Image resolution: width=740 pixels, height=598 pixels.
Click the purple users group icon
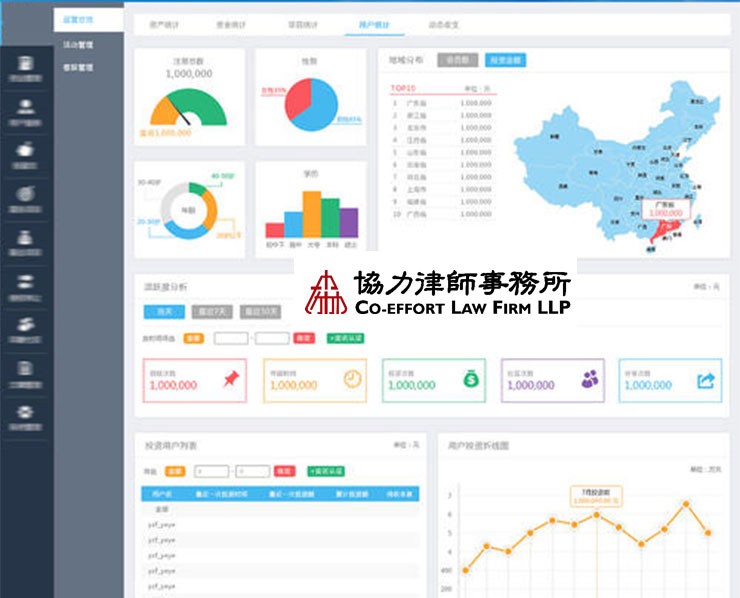click(590, 380)
